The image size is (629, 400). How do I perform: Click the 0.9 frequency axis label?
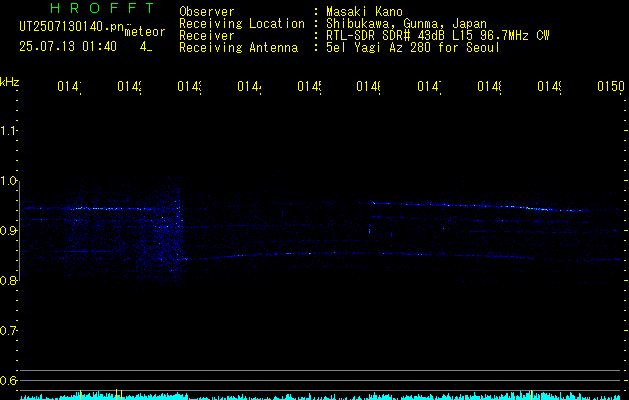click(8, 230)
